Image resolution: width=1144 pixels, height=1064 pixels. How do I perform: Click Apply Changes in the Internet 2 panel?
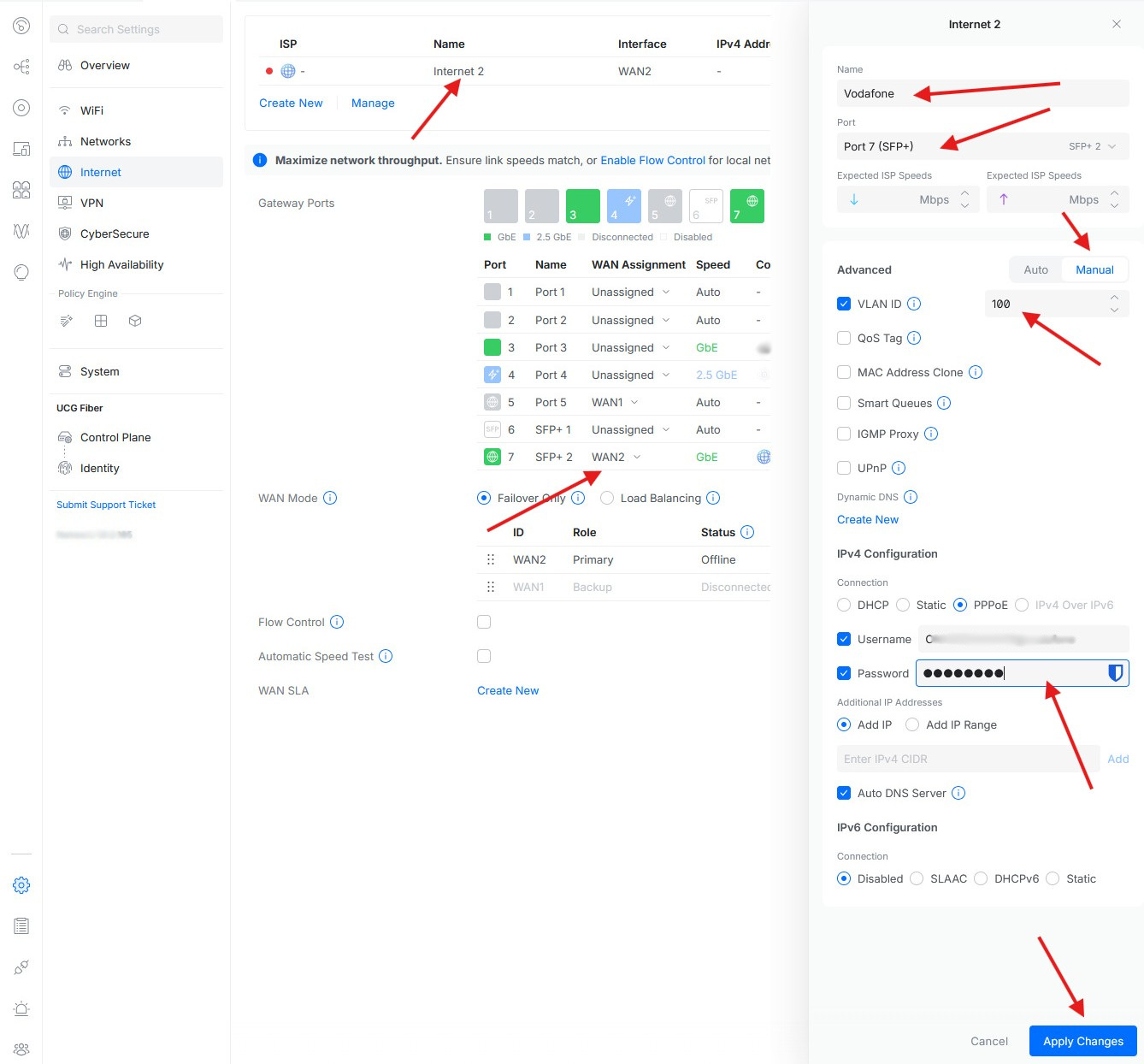point(1082,1041)
